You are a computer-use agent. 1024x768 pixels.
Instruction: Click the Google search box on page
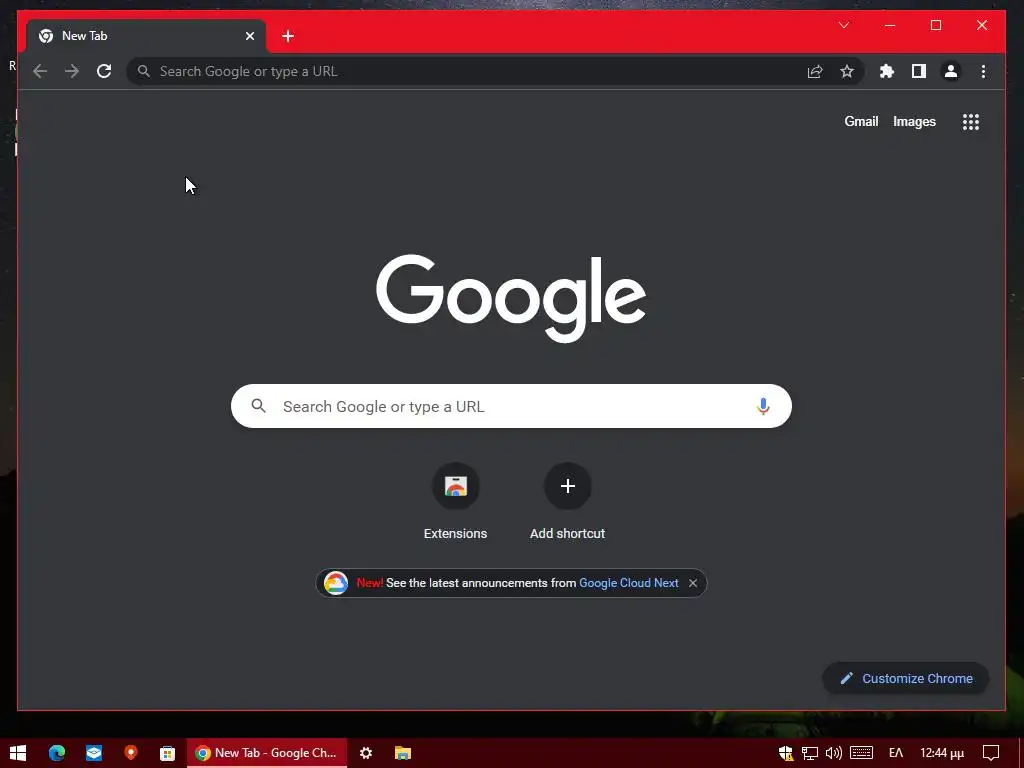point(511,406)
